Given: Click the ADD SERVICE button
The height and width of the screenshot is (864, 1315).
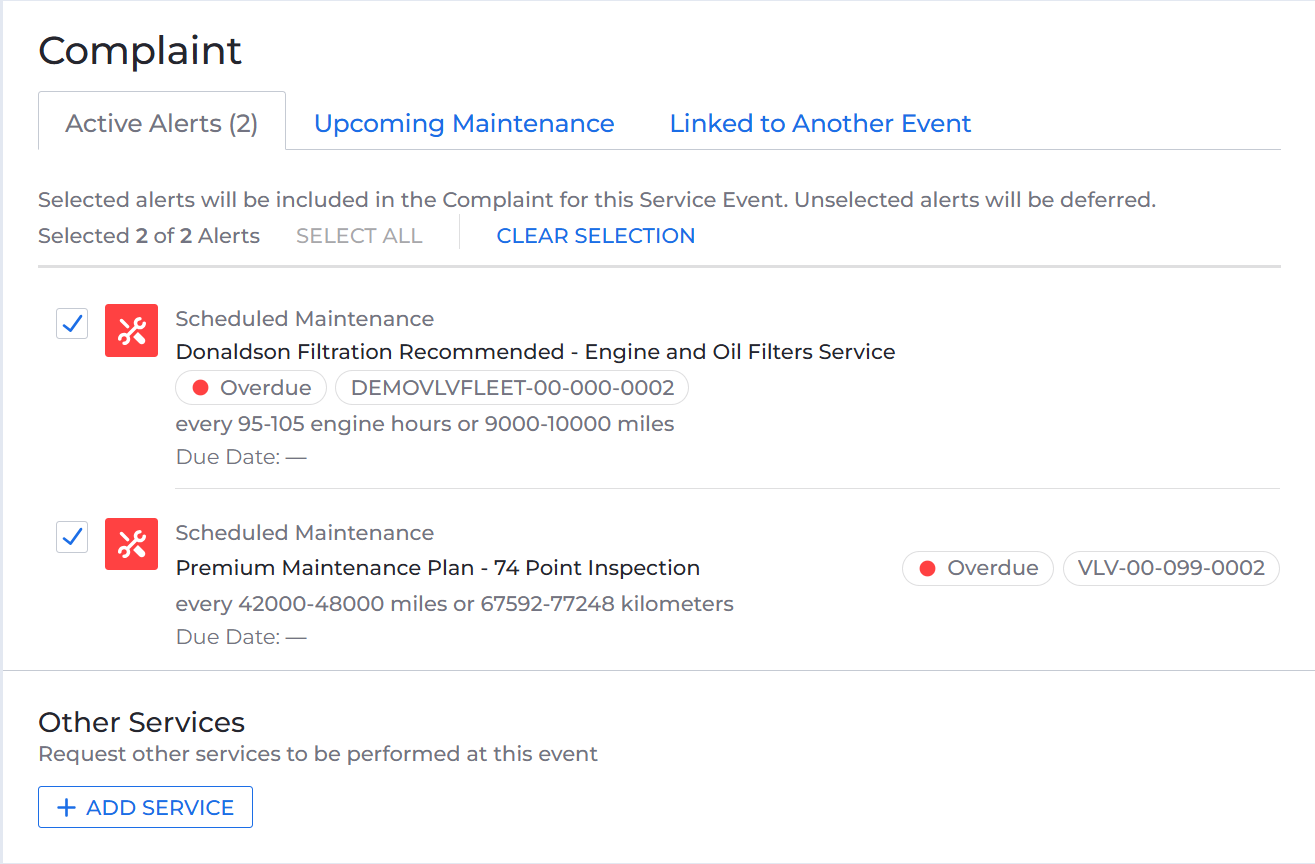Looking at the screenshot, I should point(145,807).
